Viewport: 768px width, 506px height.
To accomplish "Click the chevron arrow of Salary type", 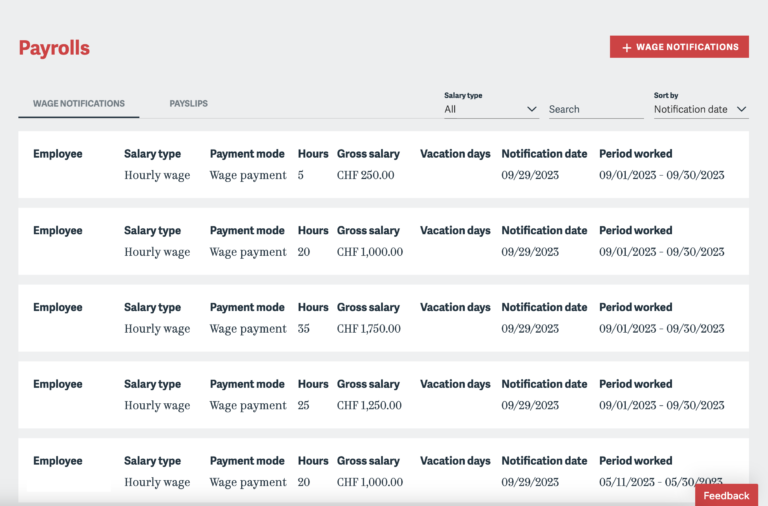I will pos(532,109).
